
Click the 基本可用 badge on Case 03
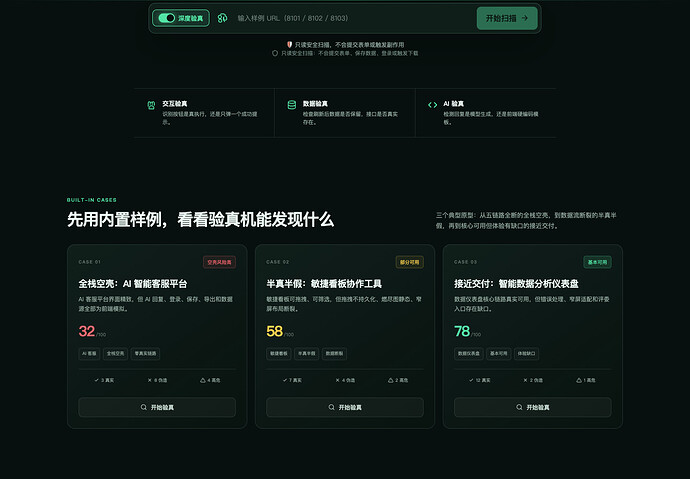click(597, 262)
